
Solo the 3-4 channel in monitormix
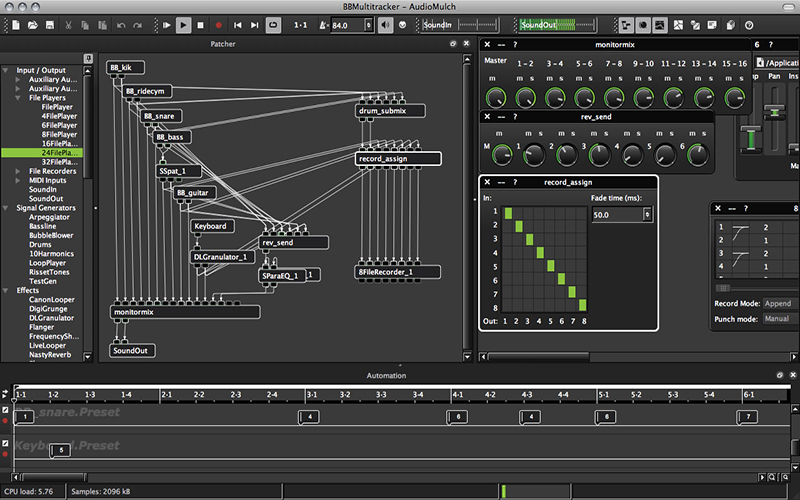[x=561, y=79]
